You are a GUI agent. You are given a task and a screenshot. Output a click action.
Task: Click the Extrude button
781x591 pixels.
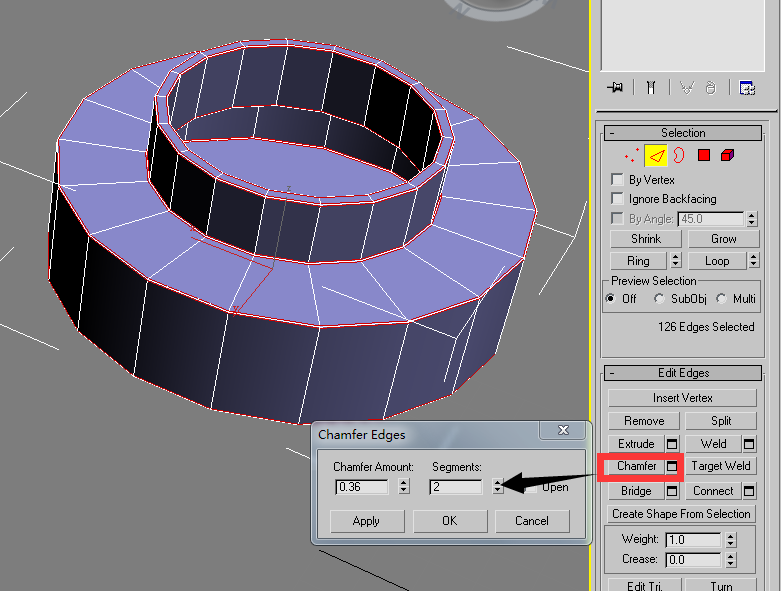pos(636,444)
